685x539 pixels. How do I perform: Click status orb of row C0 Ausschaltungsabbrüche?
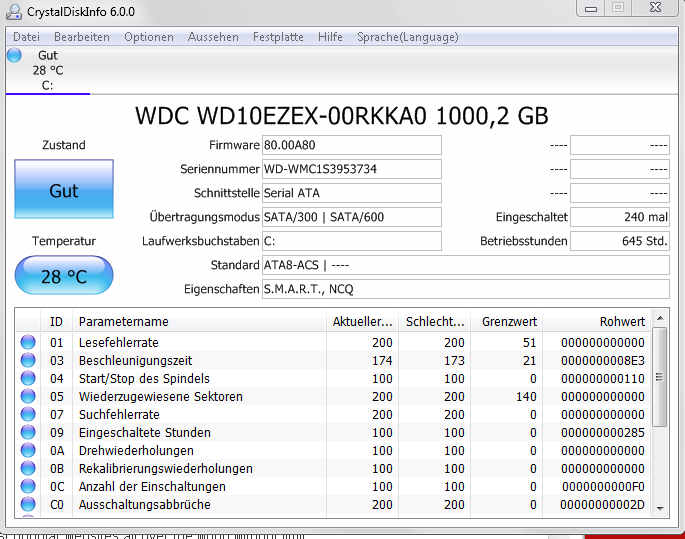point(28,504)
